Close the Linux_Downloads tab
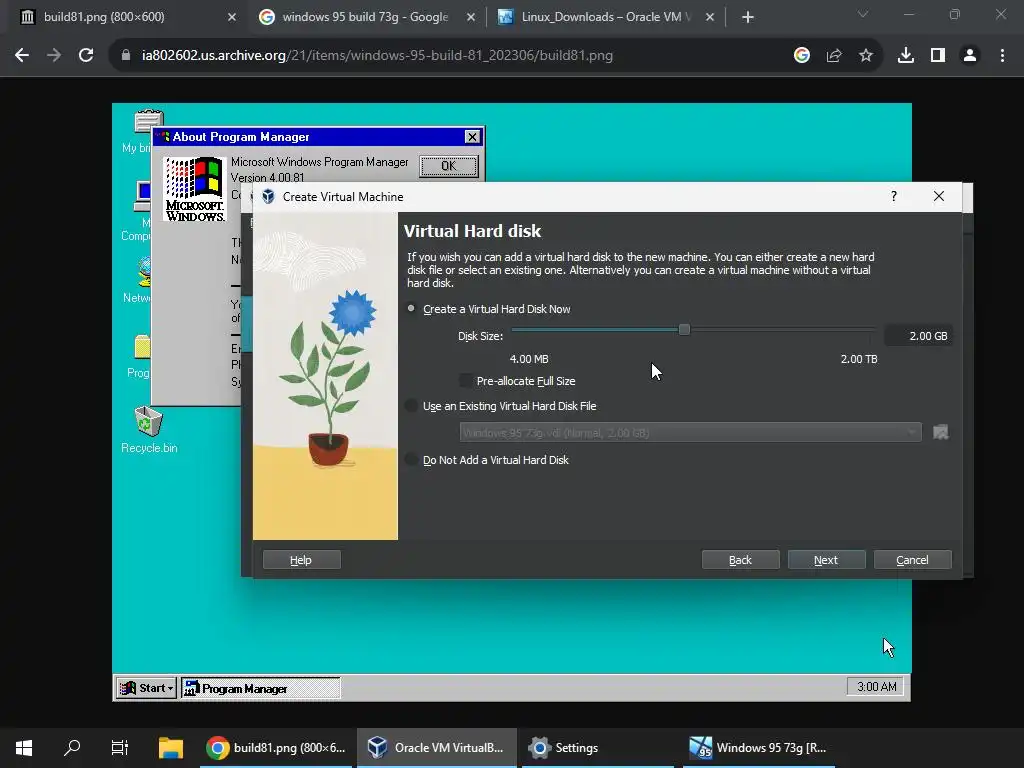Image resolution: width=1024 pixels, height=768 pixels. click(x=710, y=17)
